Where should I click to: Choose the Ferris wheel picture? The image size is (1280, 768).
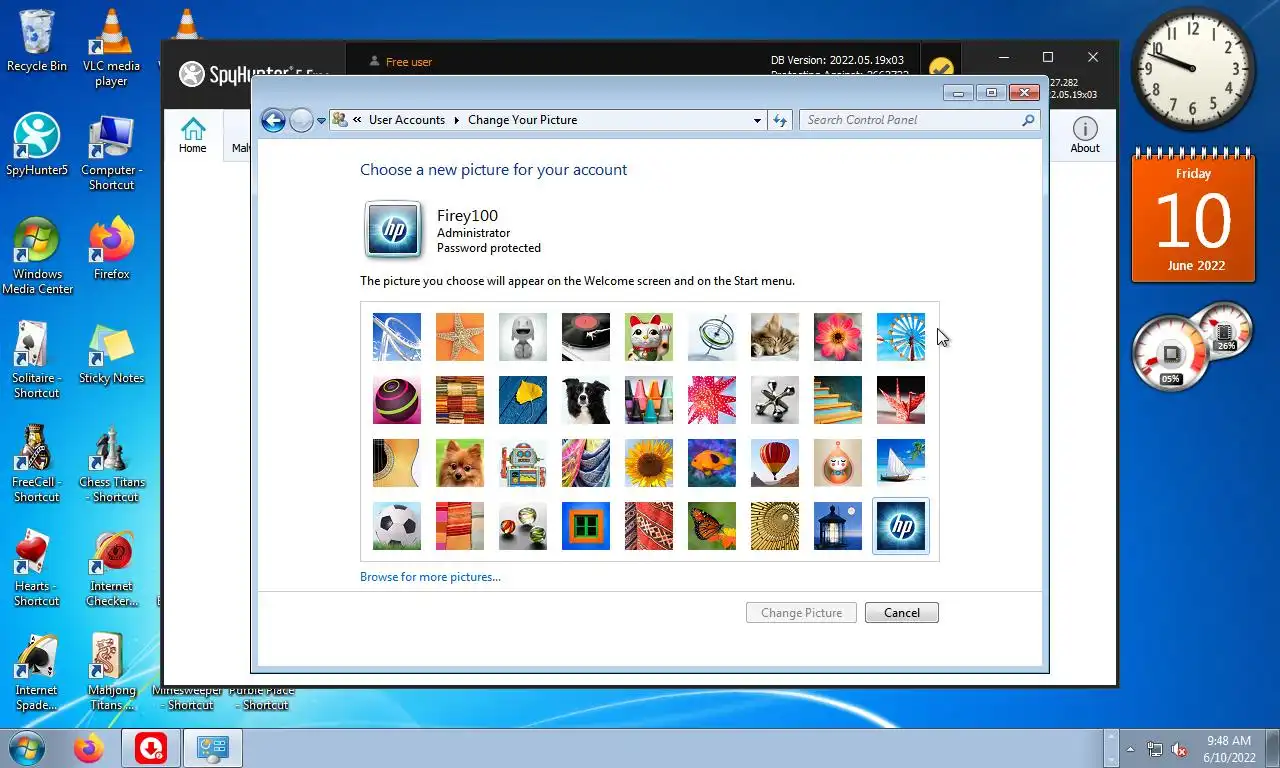pyautogui.click(x=901, y=337)
